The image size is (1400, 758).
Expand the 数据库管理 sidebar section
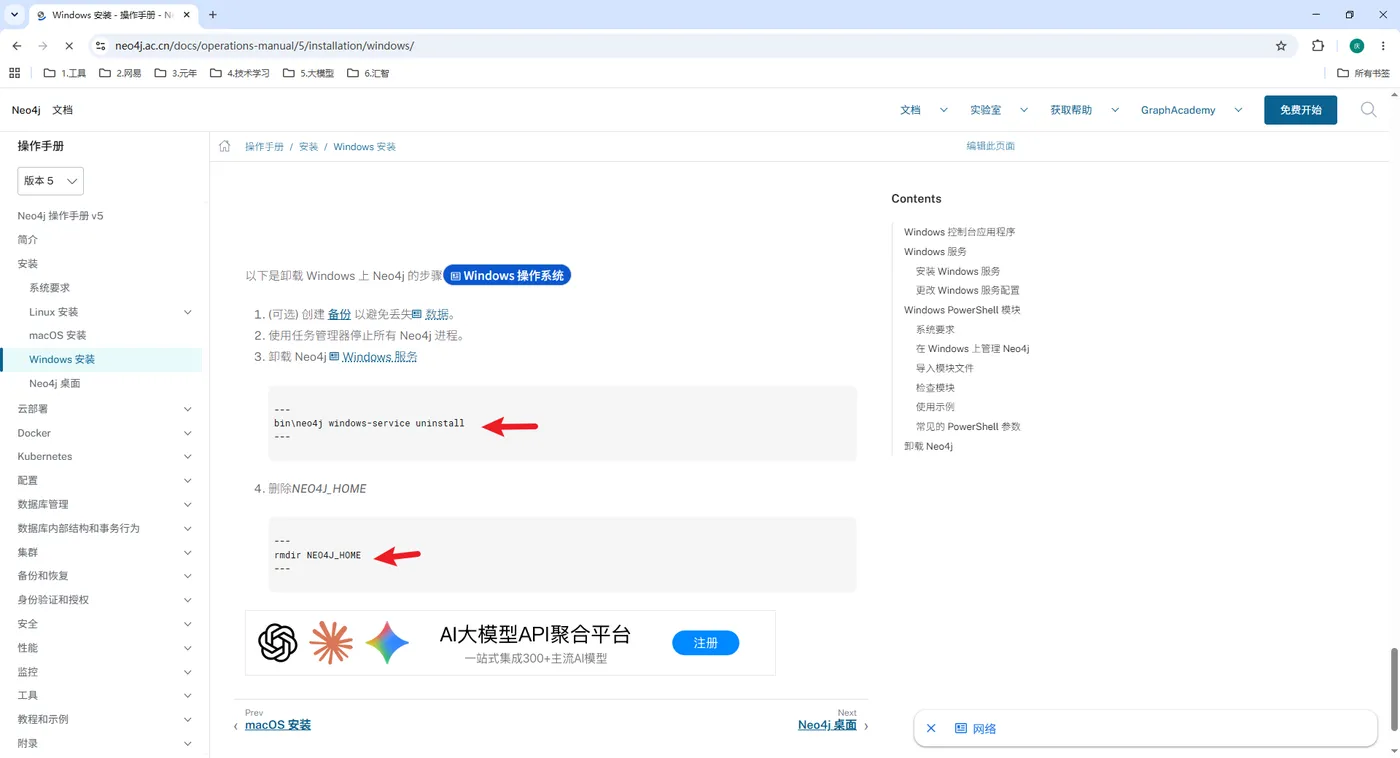(x=188, y=505)
